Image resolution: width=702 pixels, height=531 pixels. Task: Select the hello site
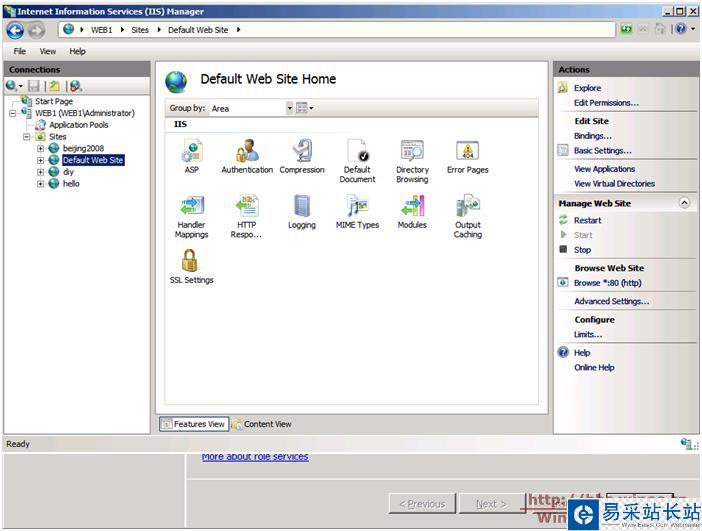(71, 184)
